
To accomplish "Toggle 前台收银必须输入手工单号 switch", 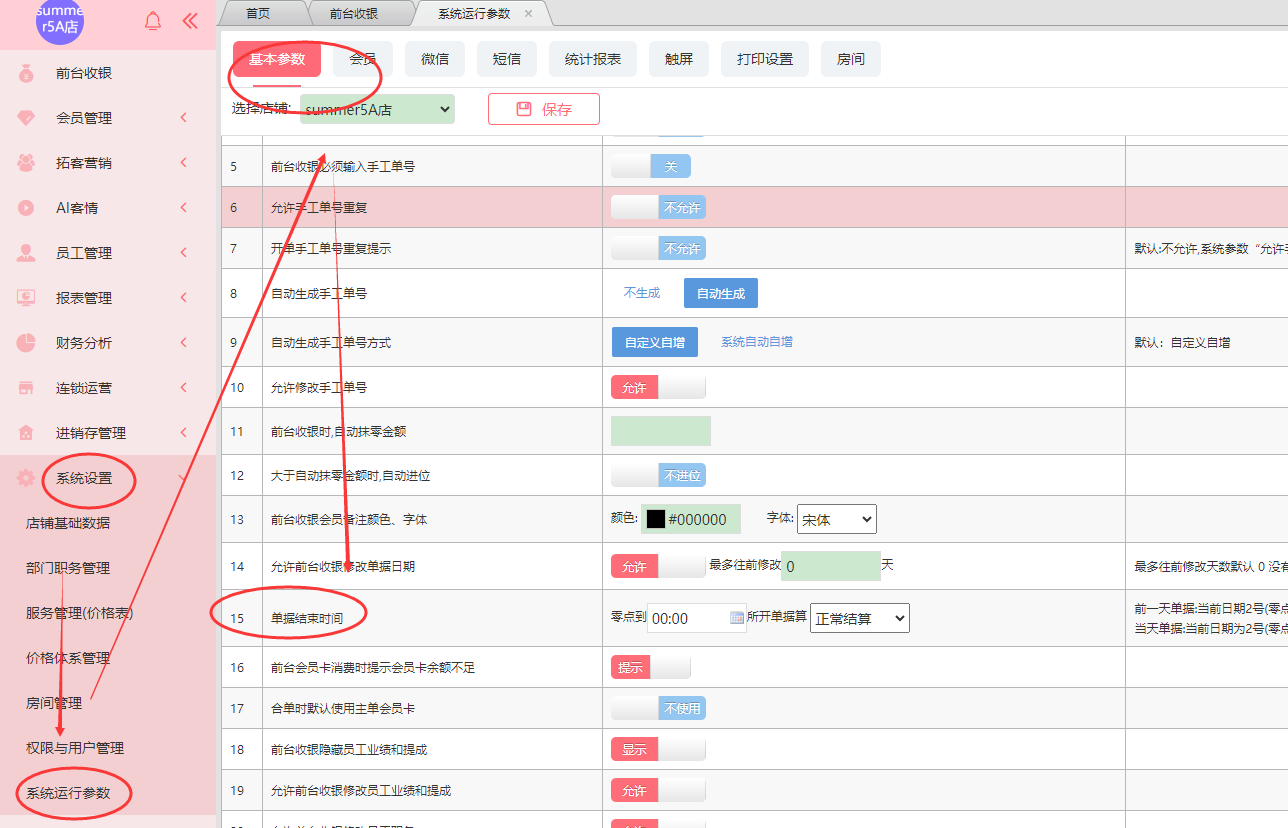I will point(650,166).
